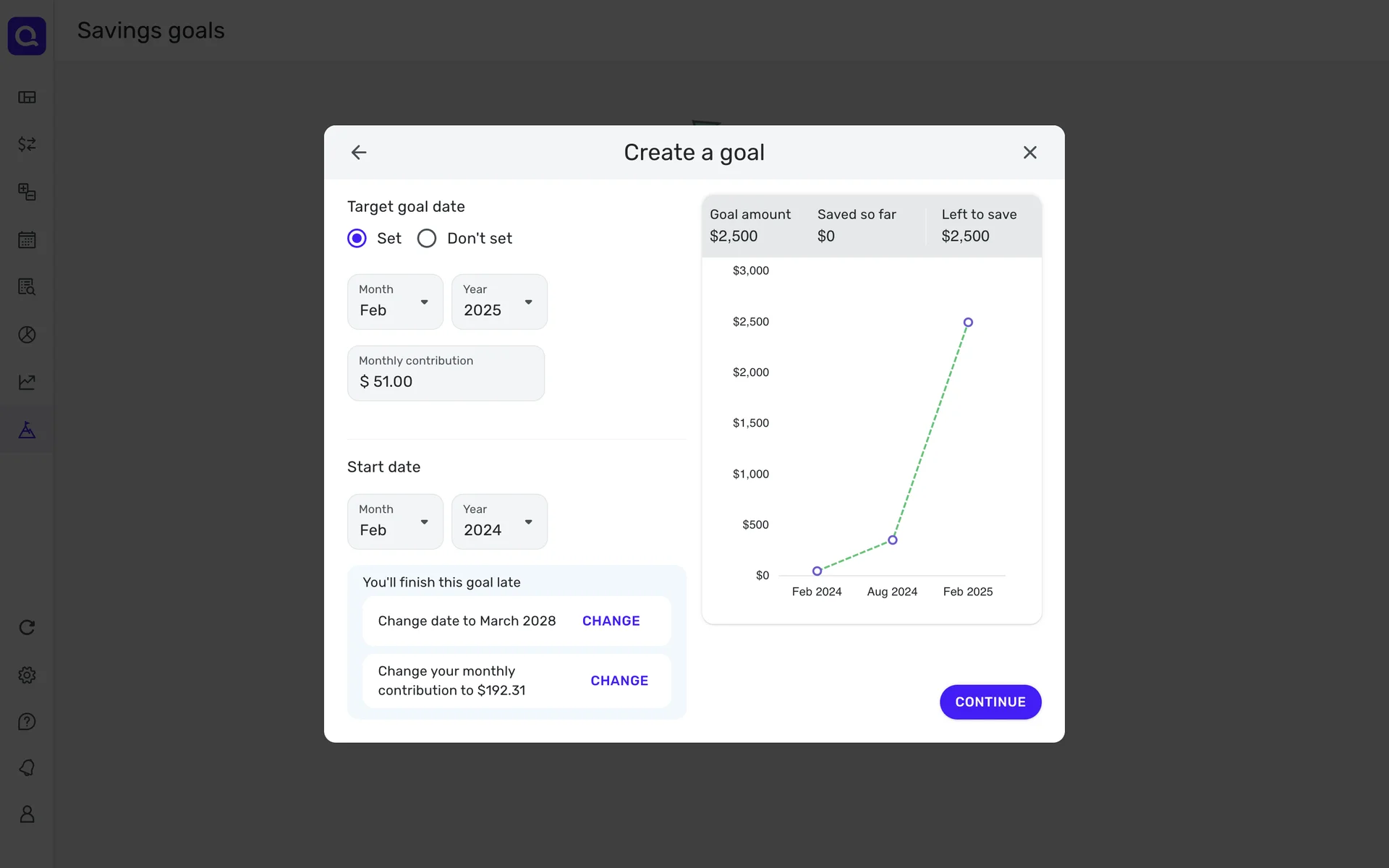Click CHANGE for monthly contribution $192.31
1389x868 pixels.
click(619, 681)
